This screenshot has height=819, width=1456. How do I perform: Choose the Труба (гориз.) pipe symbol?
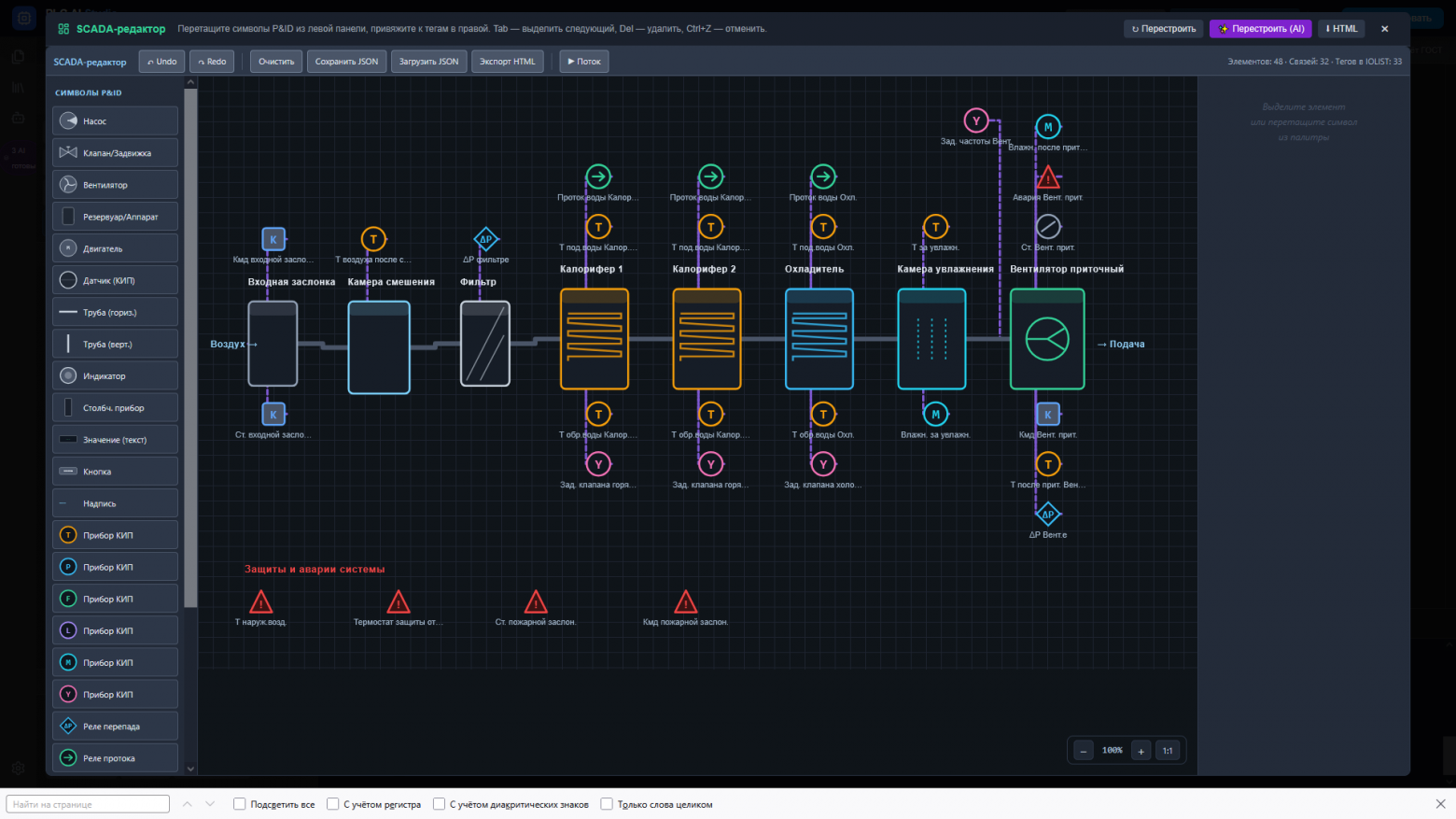(115, 312)
